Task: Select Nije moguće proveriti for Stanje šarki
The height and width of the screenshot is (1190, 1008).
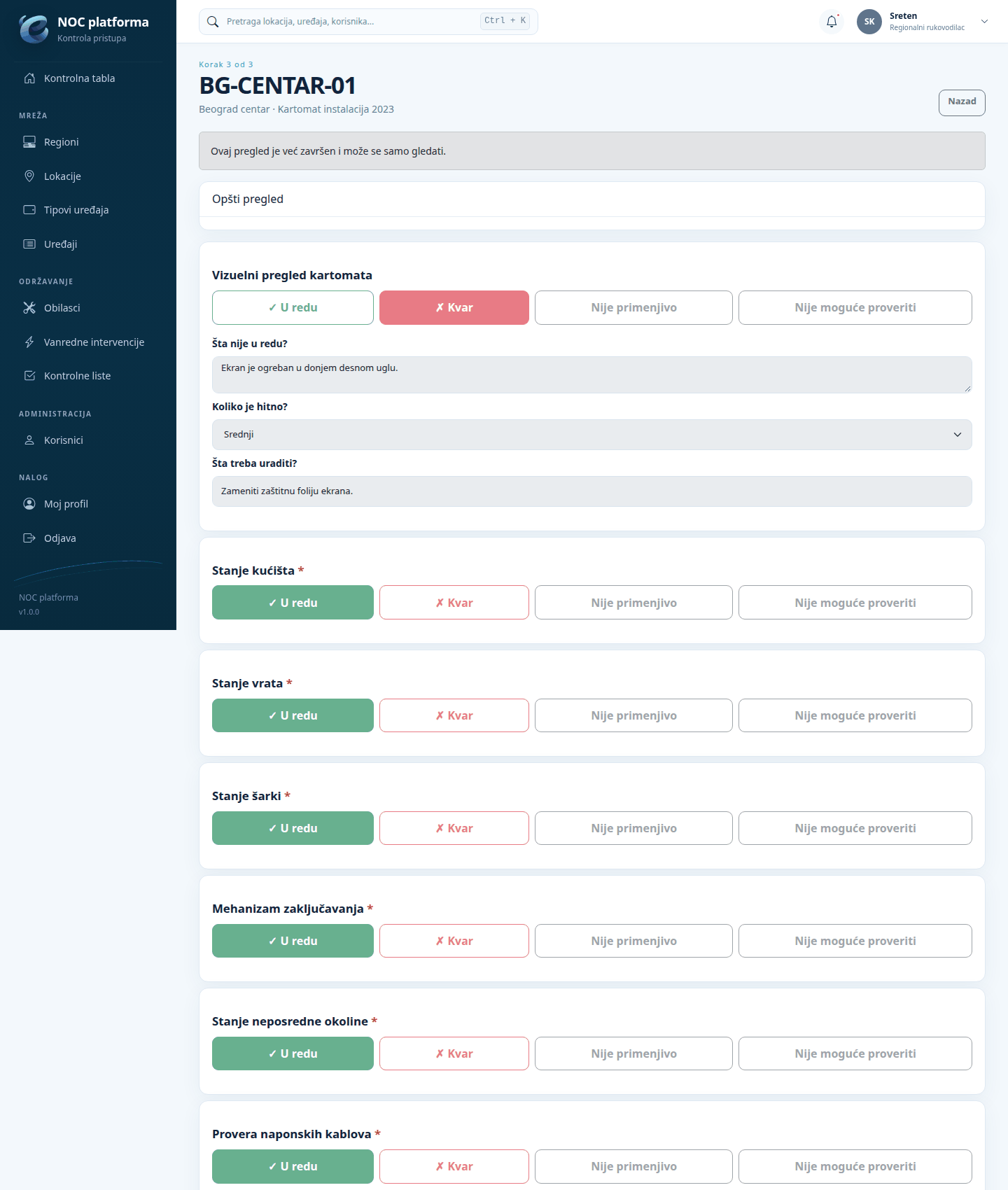Action: point(855,828)
